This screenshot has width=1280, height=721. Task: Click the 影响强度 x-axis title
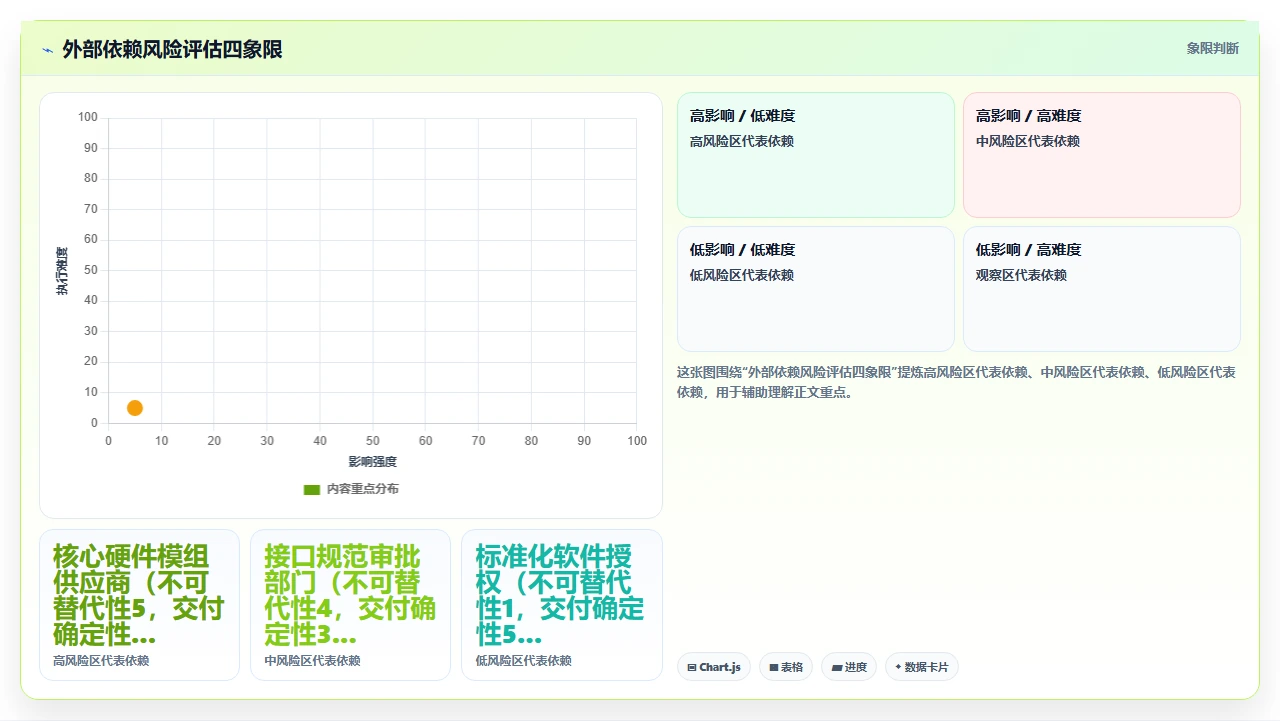[372, 461]
